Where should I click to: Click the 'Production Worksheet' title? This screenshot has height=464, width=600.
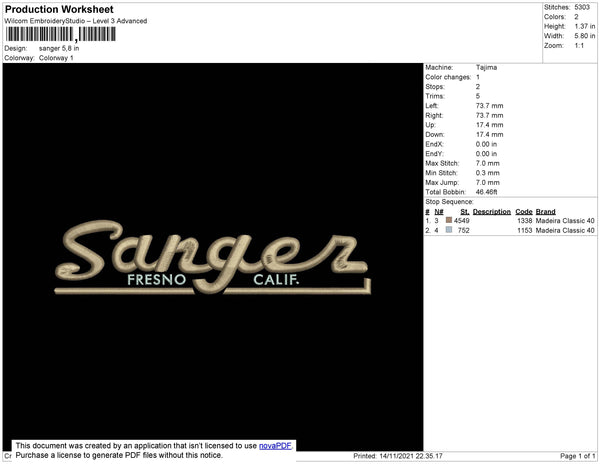point(59,9)
